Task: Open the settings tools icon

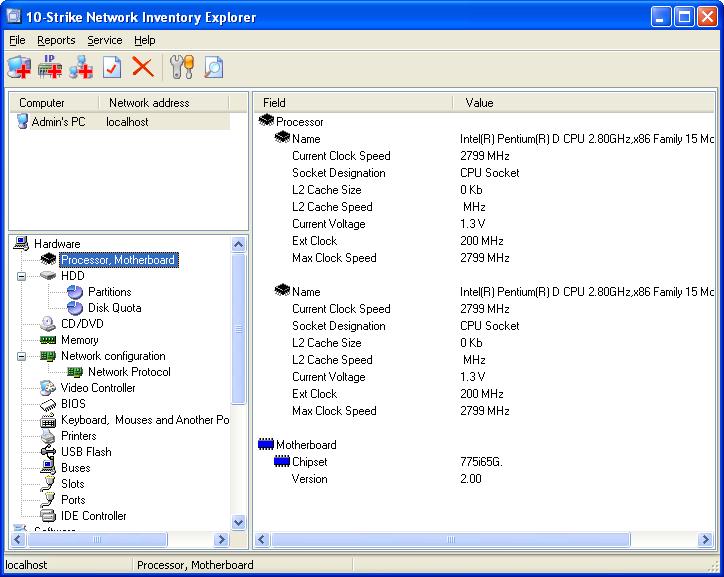Action: tap(181, 67)
